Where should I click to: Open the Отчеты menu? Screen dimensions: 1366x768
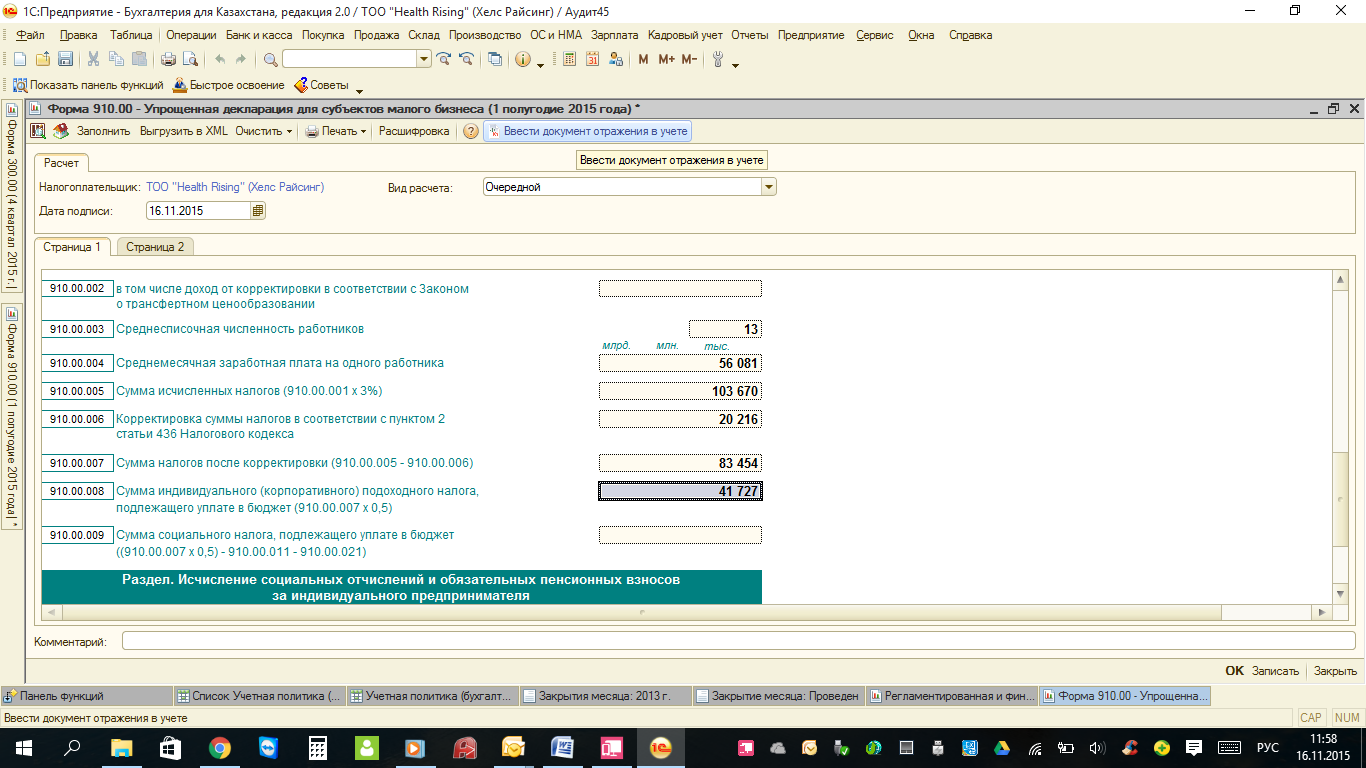750,35
